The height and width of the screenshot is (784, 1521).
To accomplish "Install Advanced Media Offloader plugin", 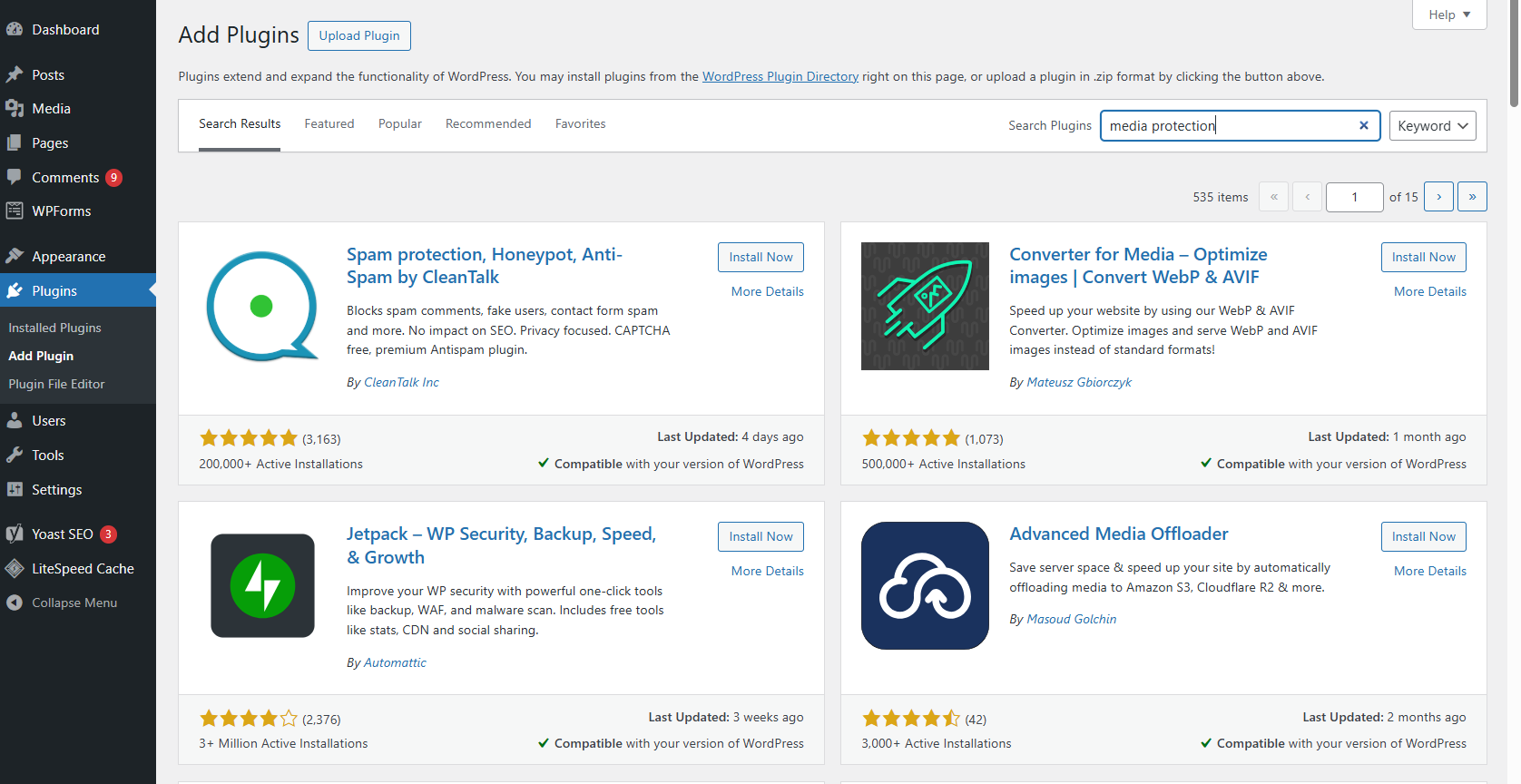I will [x=1423, y=536].
